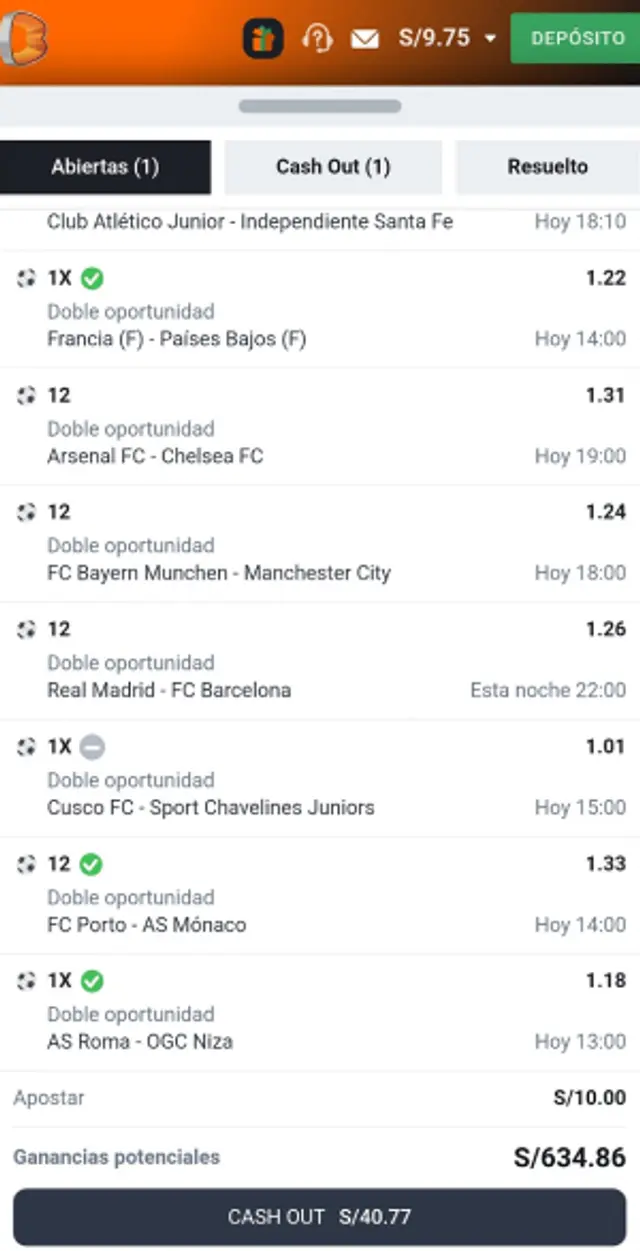The image size is (640, 1251).
Task: Tap grey void status on Cusco FC bet
Action: (92, 747)
